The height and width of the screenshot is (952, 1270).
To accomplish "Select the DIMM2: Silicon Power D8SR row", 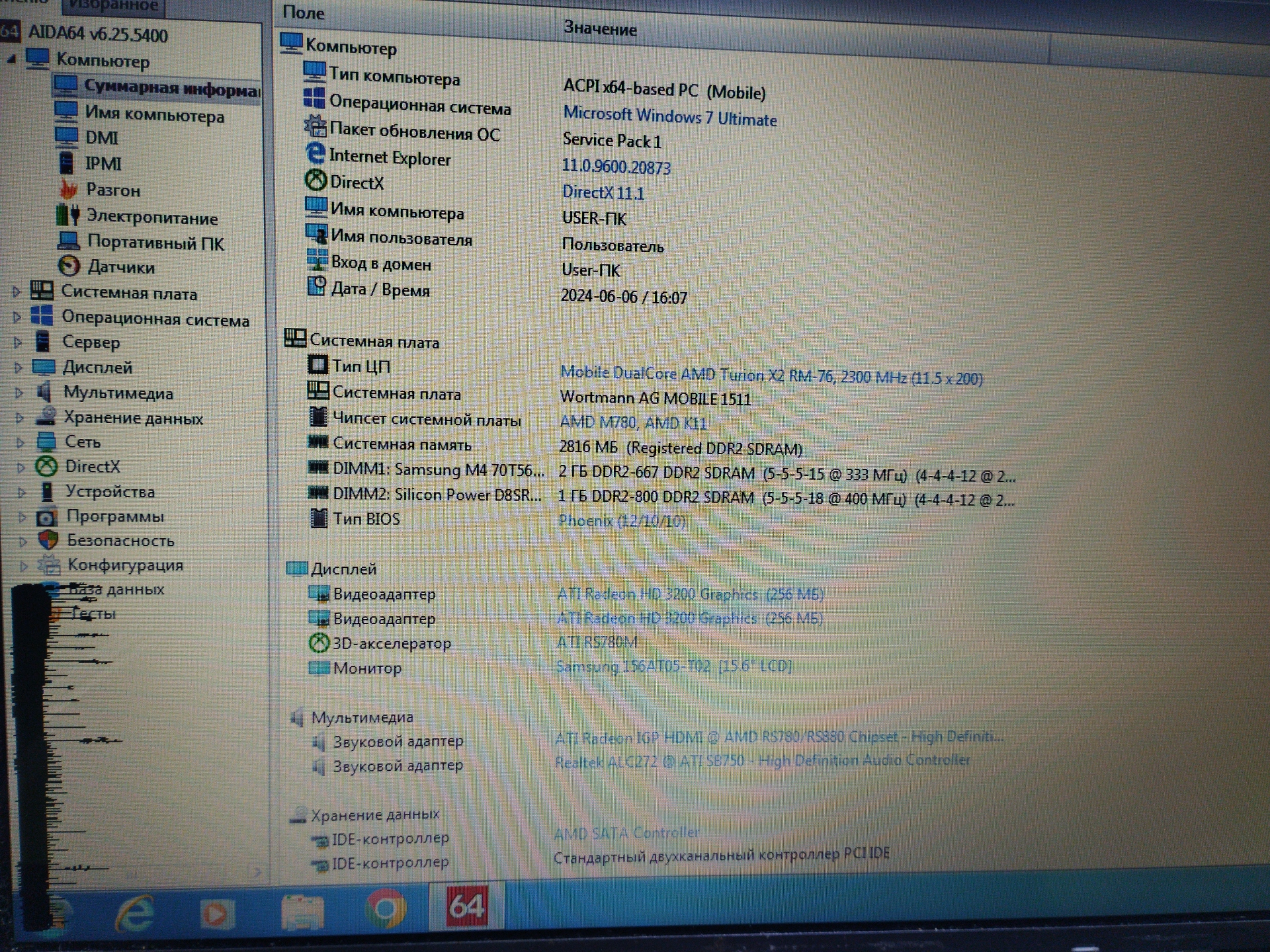I will click(661, 496).
